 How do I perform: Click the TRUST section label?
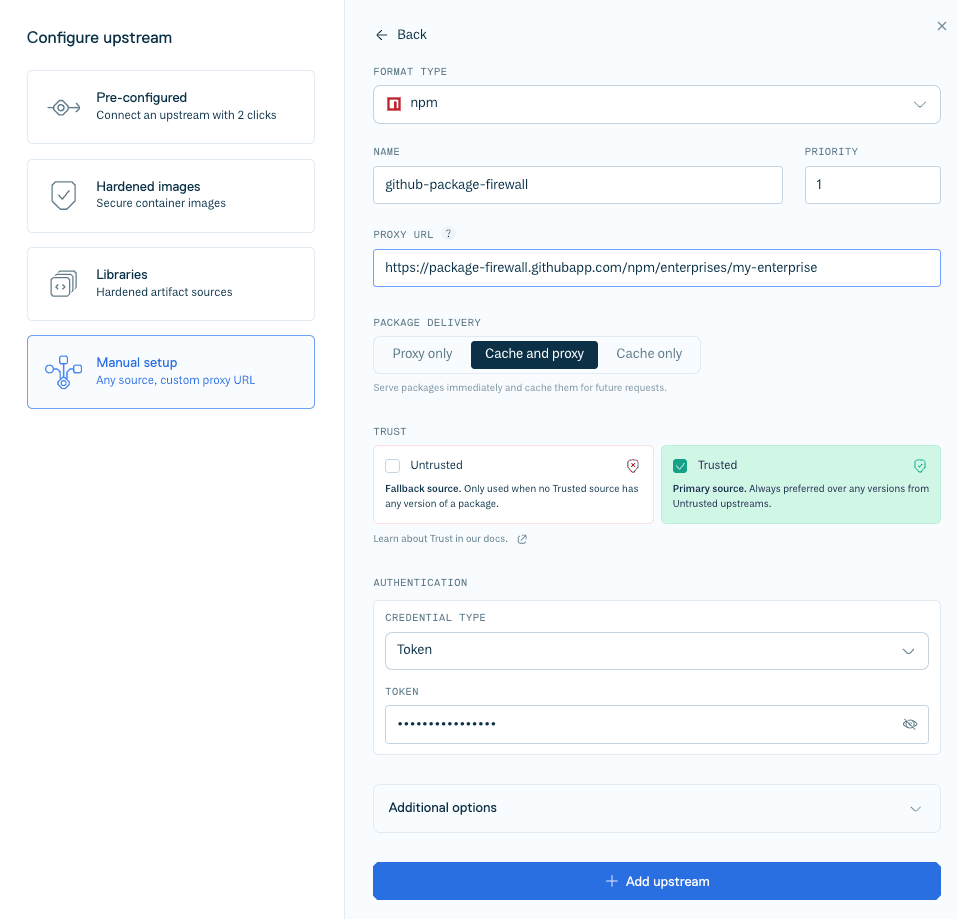pyautogui.click(x=390, y=432)
